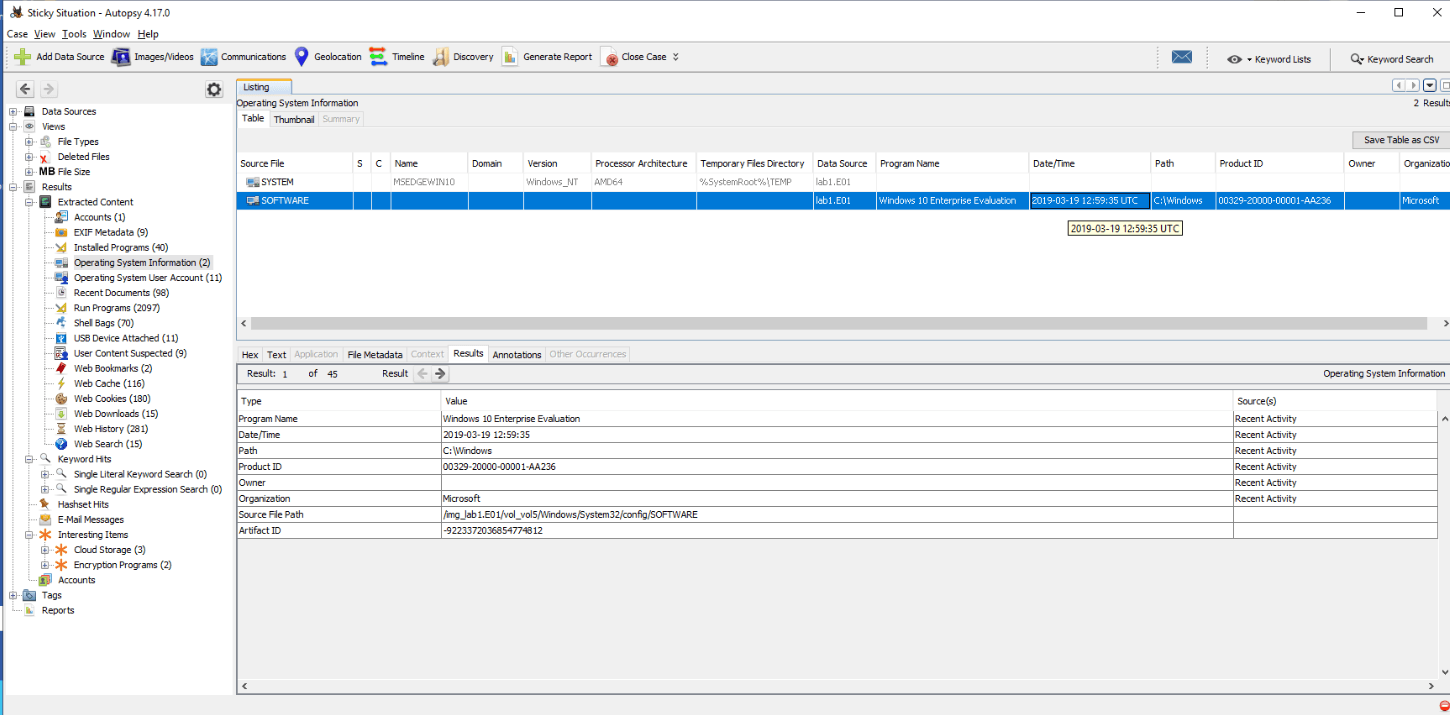Switch to the Annotations tab

point(517,354)
